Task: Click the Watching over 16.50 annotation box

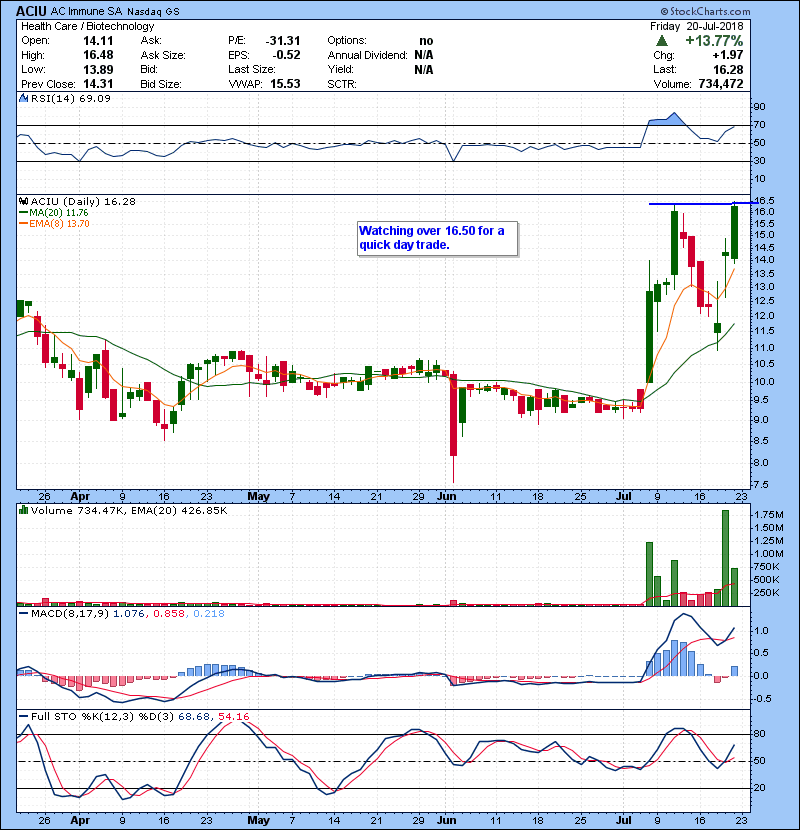Action: click(437, 238)
